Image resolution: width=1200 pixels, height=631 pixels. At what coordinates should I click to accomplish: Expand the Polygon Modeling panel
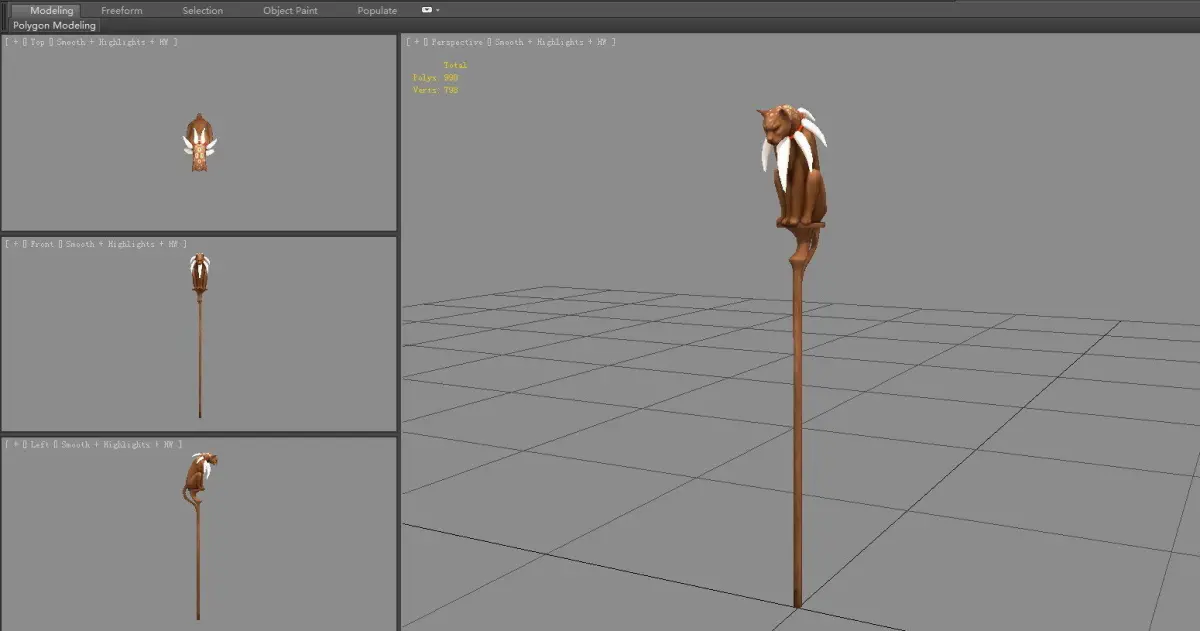tap(55, 25)
